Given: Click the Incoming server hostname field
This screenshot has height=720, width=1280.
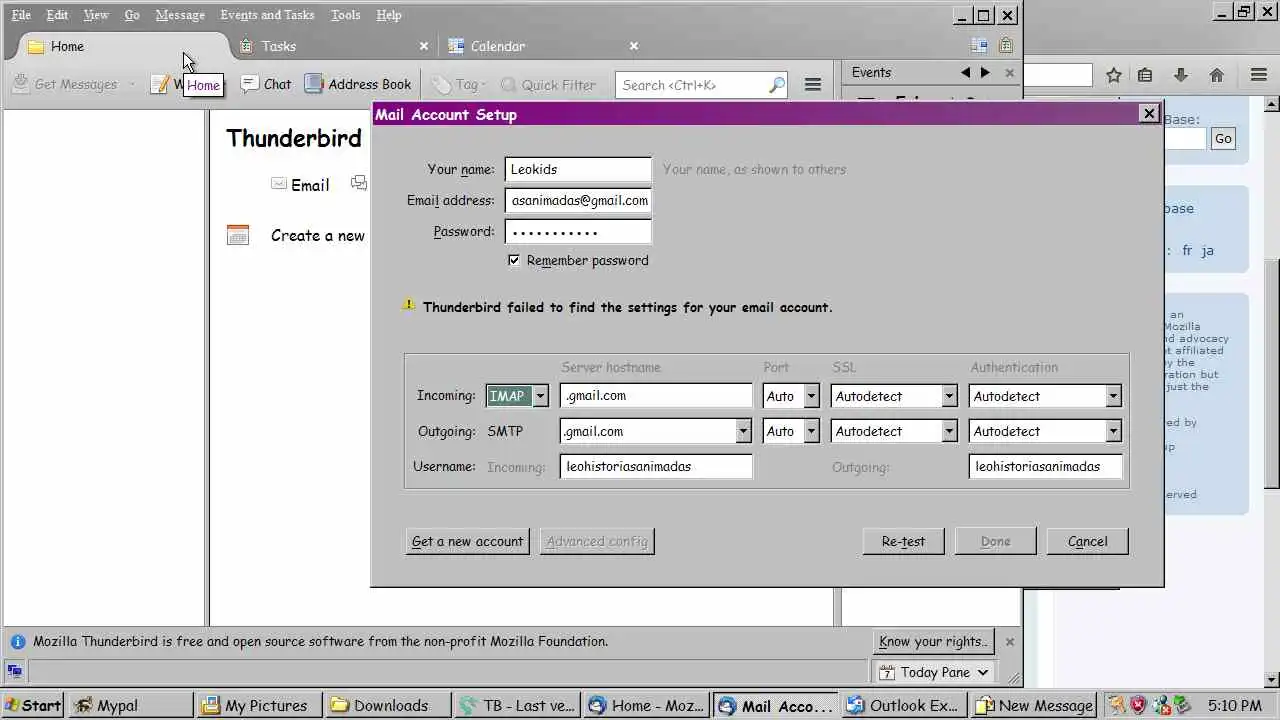Looking at the screenshot, I should point(656,396).
